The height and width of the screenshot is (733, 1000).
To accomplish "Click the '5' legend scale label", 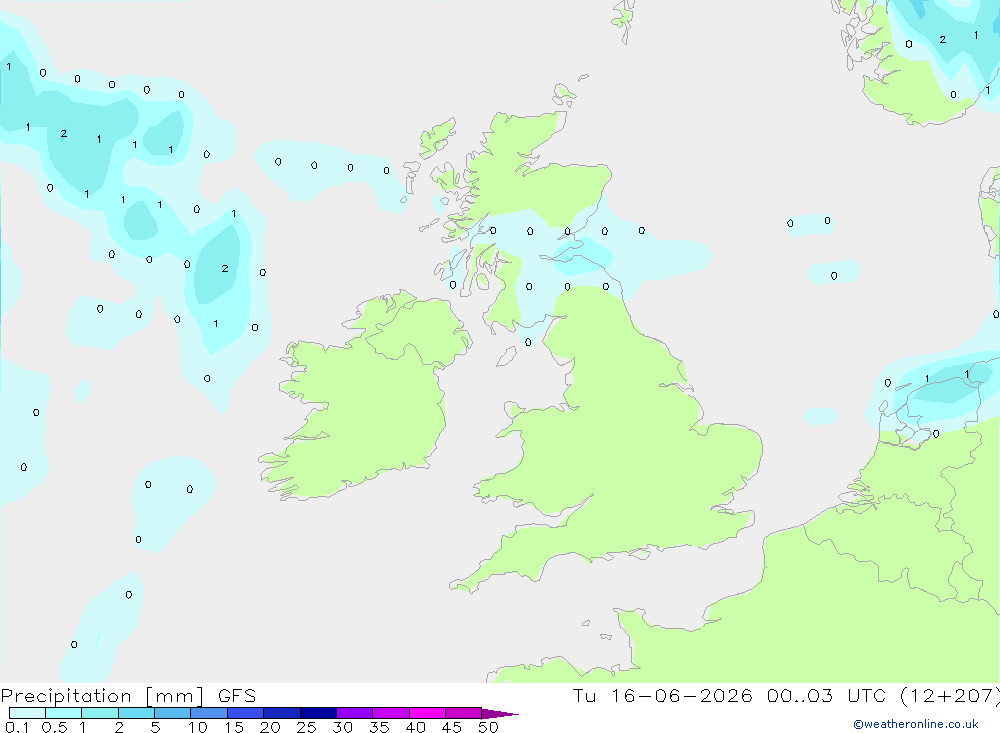I will click(155, 727).
